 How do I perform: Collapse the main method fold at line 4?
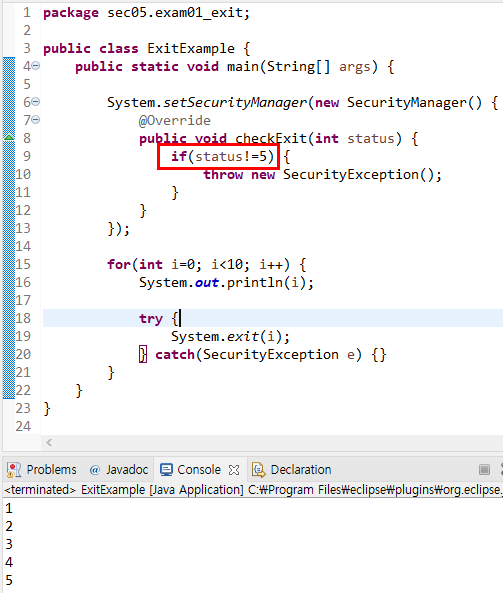pyautogui.click(x=36, y=66)
